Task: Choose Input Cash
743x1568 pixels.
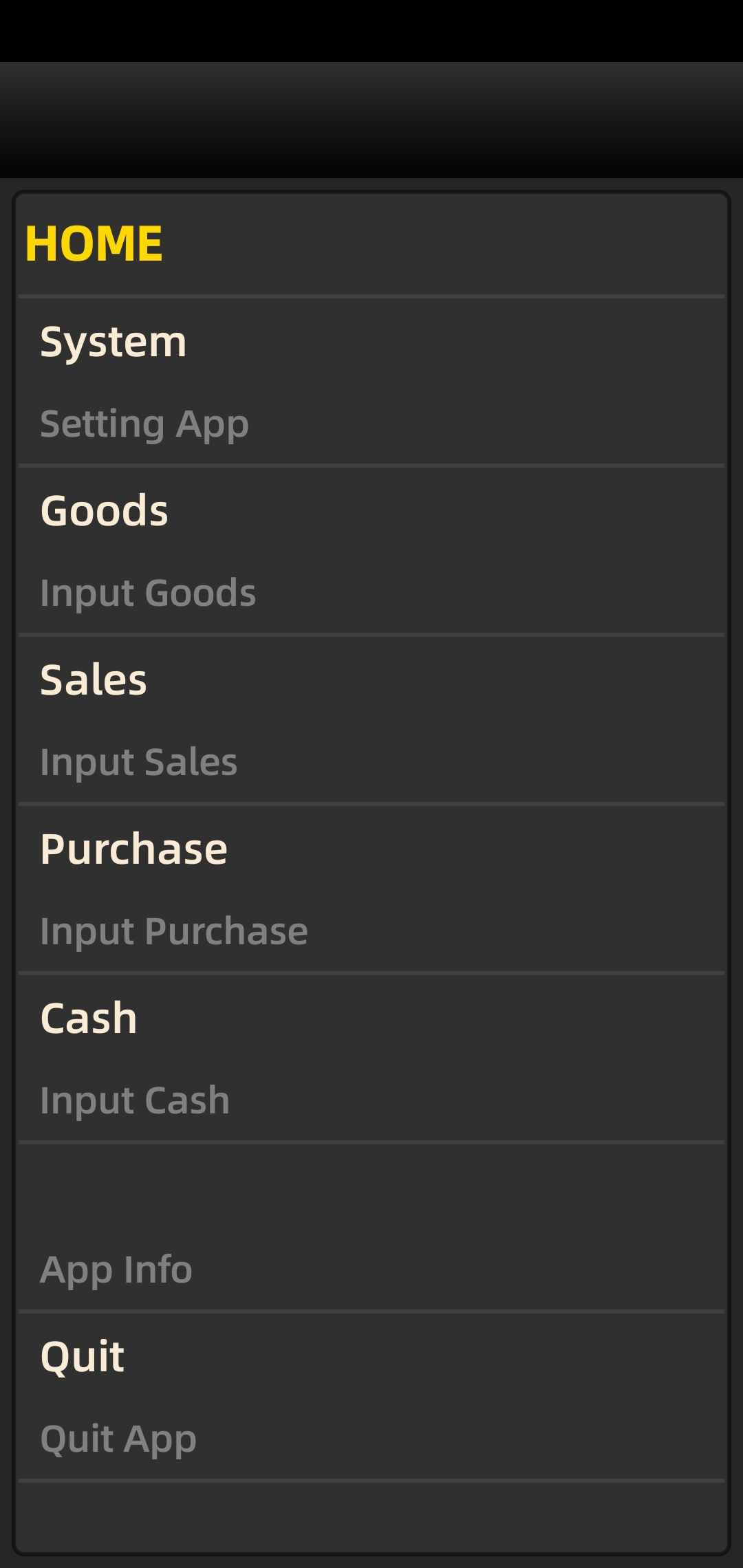Action: click(135, 1100)
